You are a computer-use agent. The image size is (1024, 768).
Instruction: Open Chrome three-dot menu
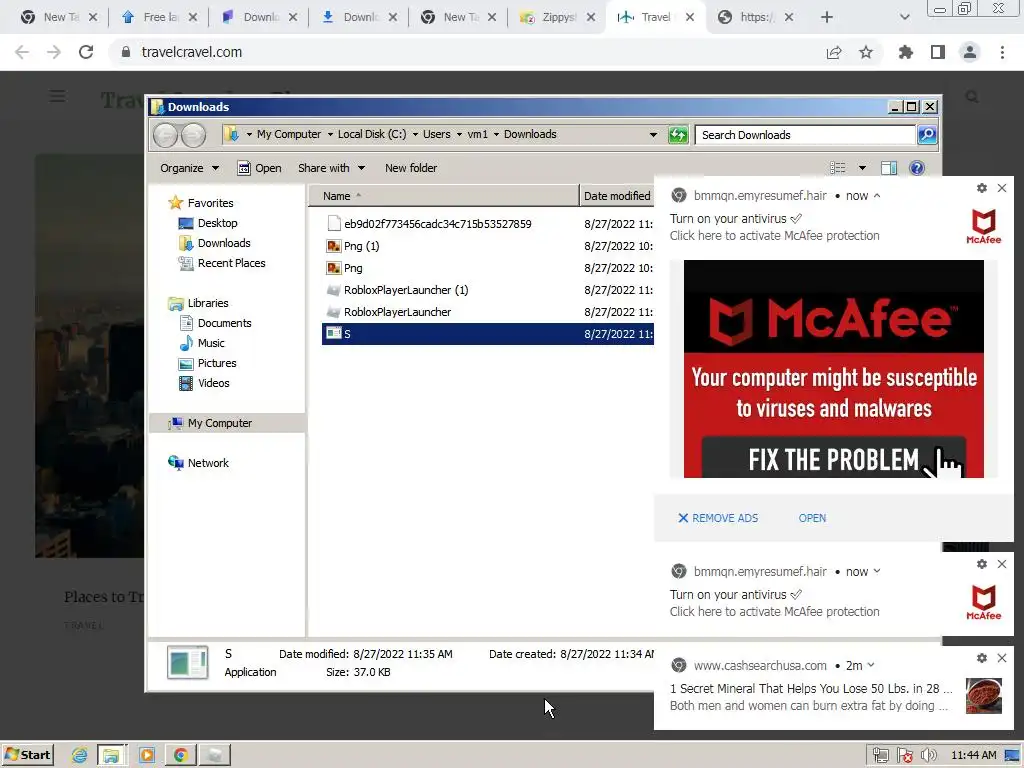click(1002, 52)
